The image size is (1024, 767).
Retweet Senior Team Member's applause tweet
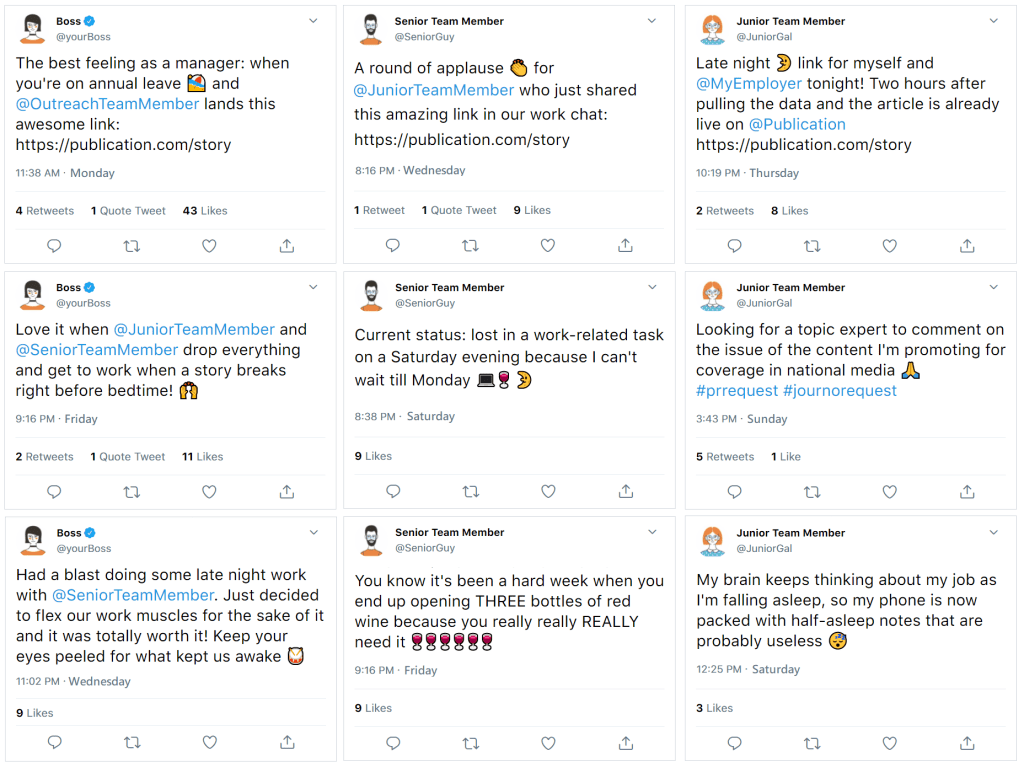470,245
